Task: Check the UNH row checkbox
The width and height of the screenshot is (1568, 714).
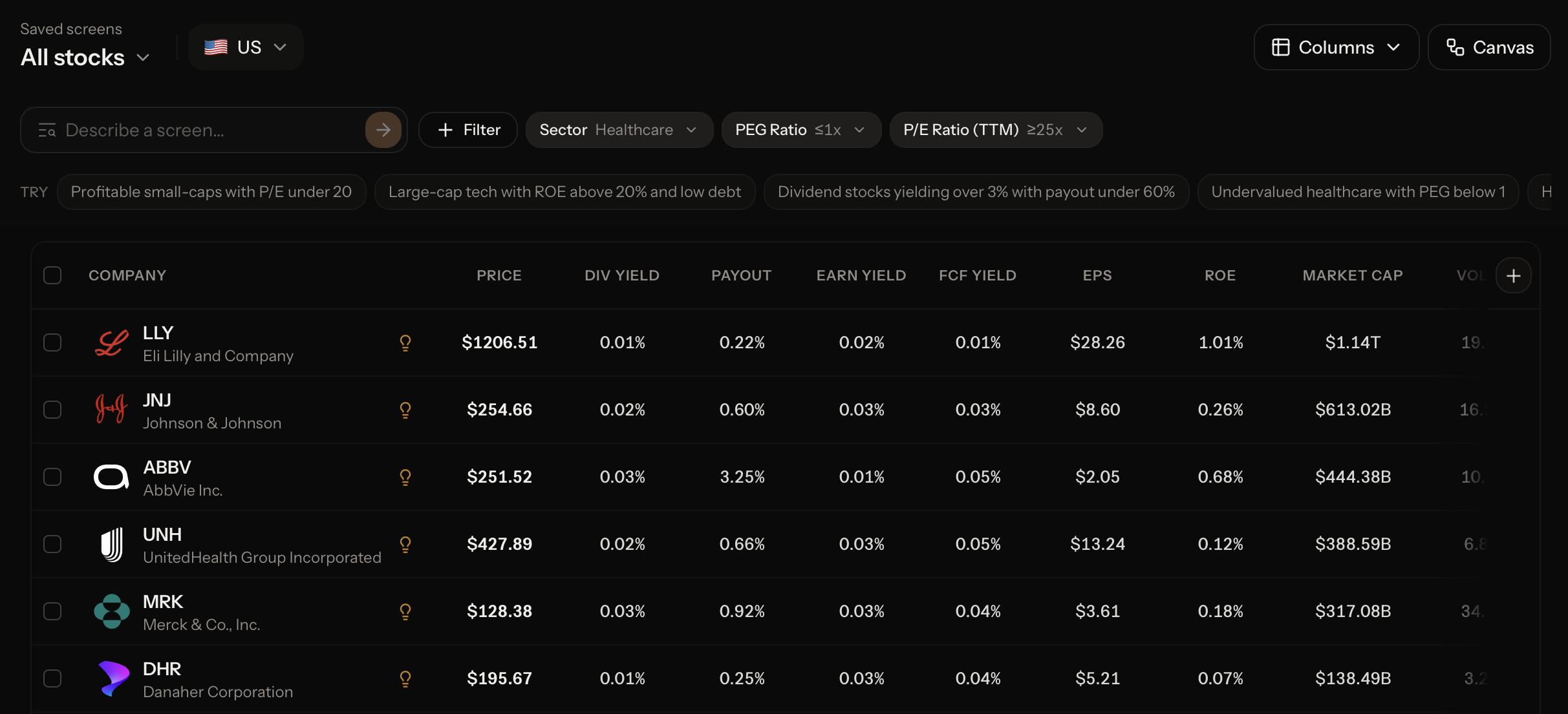Action: [x=52, y=544]
